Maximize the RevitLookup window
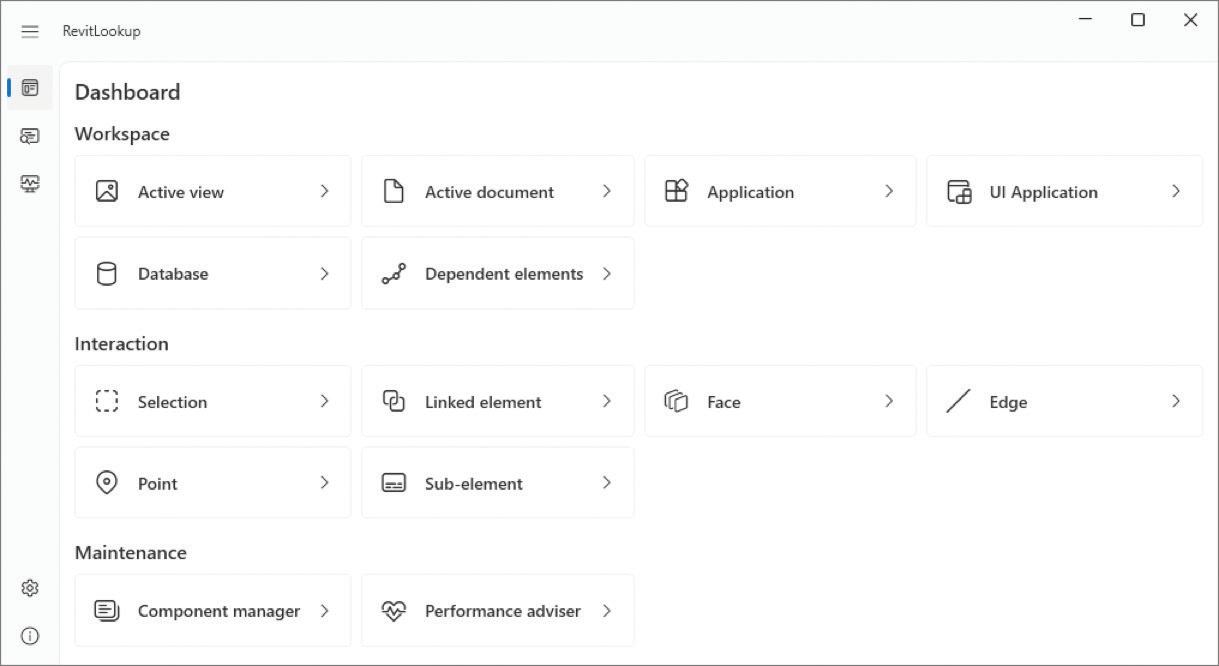Viewport: 1219px width, 666px height. [x=1138, y=20]
